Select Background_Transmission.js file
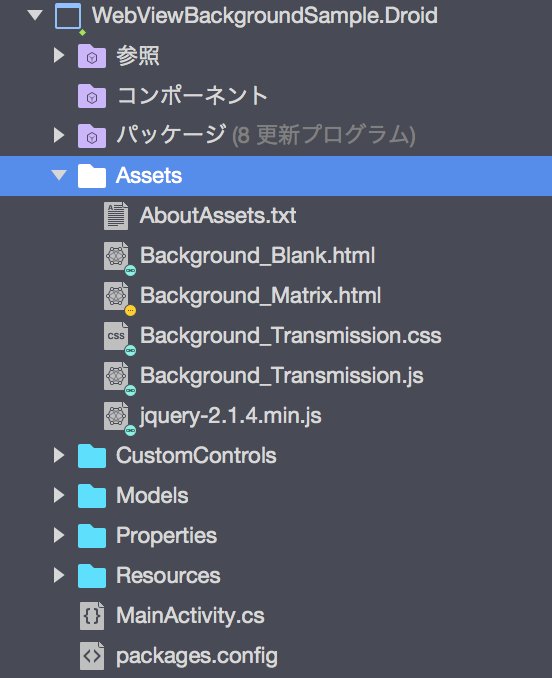The width and height of the screenshot is (552, 678). pos(281,376)
